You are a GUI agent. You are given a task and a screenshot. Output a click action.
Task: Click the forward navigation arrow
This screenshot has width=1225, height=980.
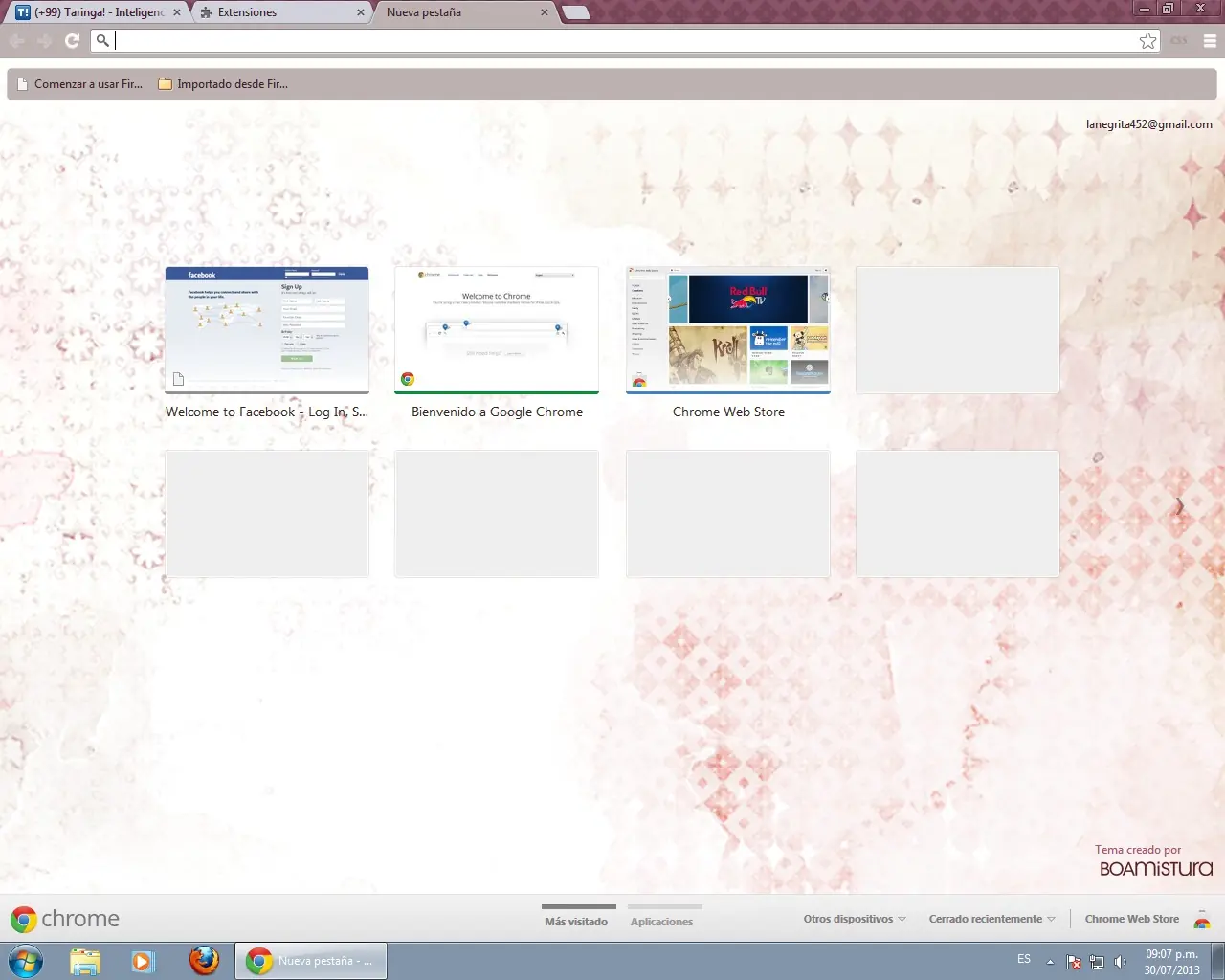pos(44,40)
